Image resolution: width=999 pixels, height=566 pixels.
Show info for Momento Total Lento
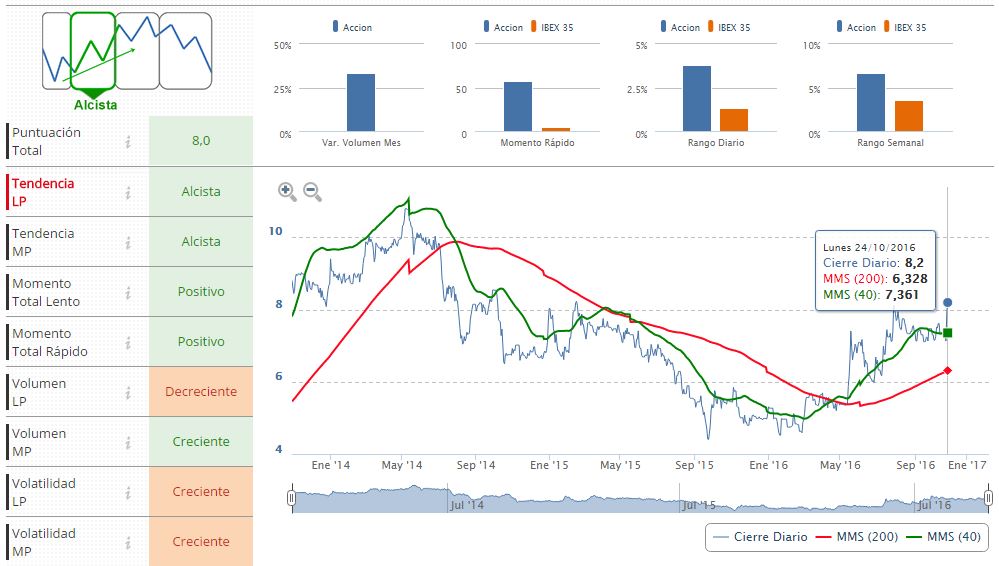pyautogui.click(x=128, y=292)
